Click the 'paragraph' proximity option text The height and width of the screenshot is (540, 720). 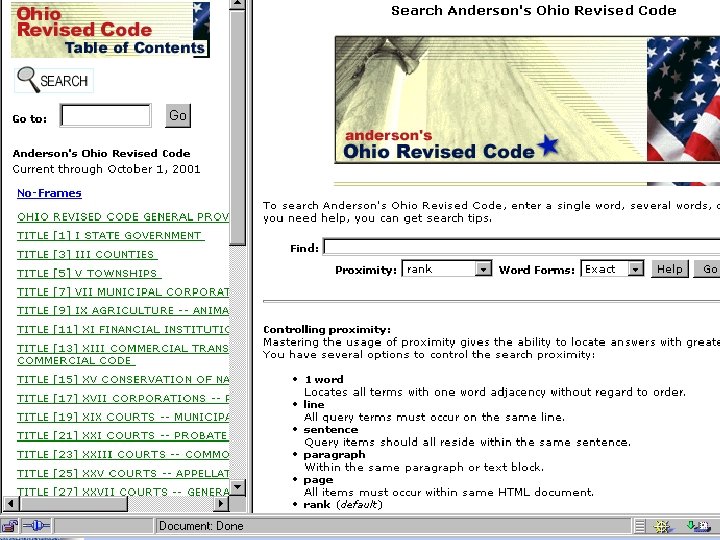point(334,455)
